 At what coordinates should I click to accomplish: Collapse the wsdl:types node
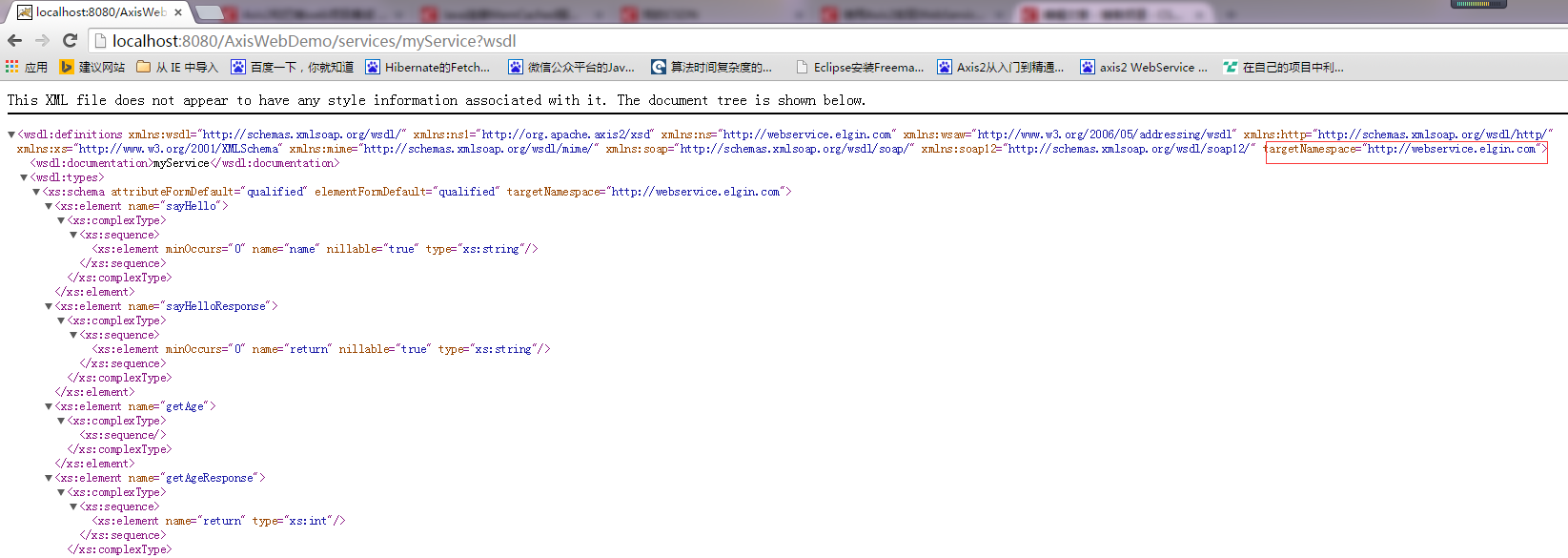tap(24, 177)
